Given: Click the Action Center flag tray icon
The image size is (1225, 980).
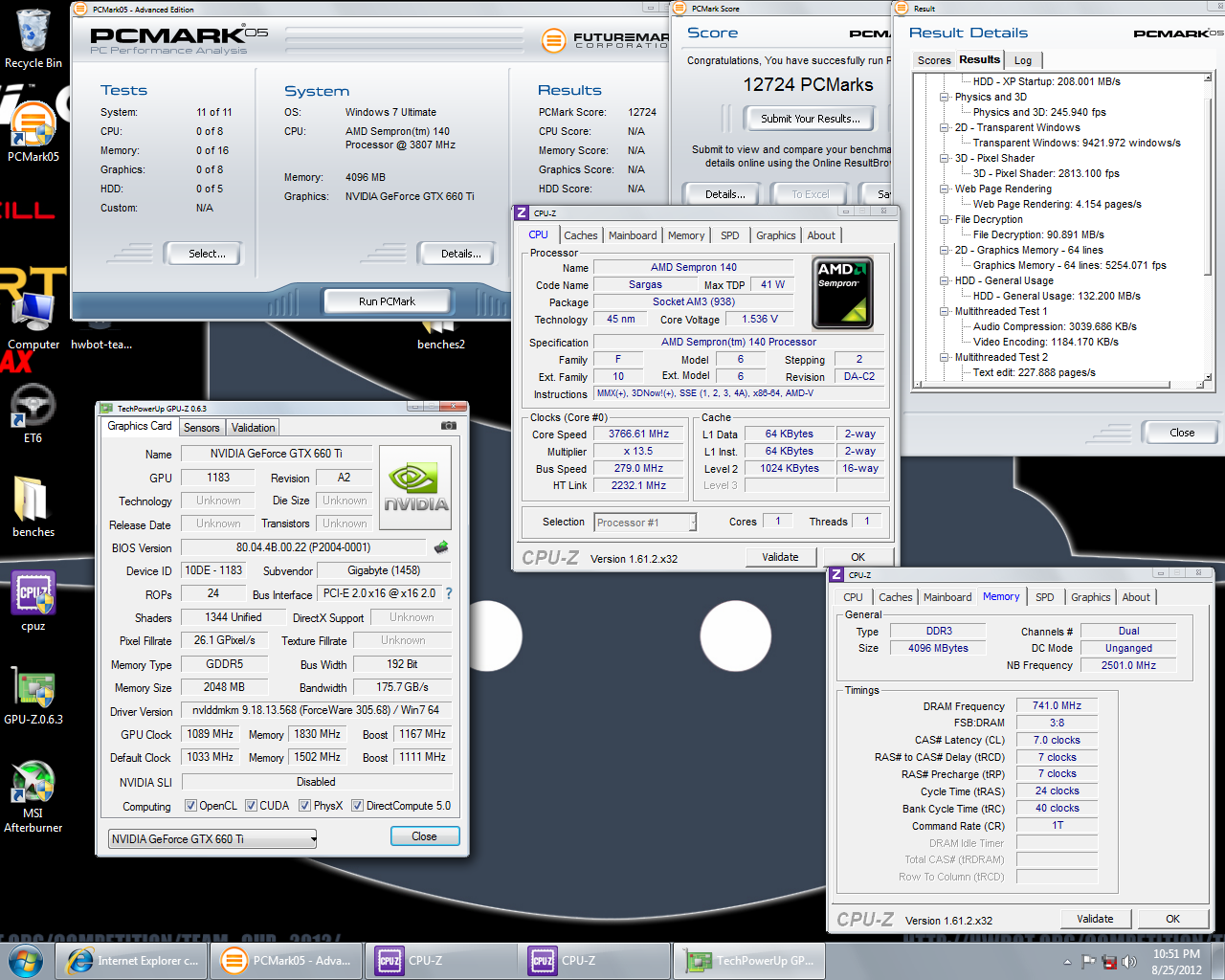Looking at the screenshot, I should tap(1088, 962).
